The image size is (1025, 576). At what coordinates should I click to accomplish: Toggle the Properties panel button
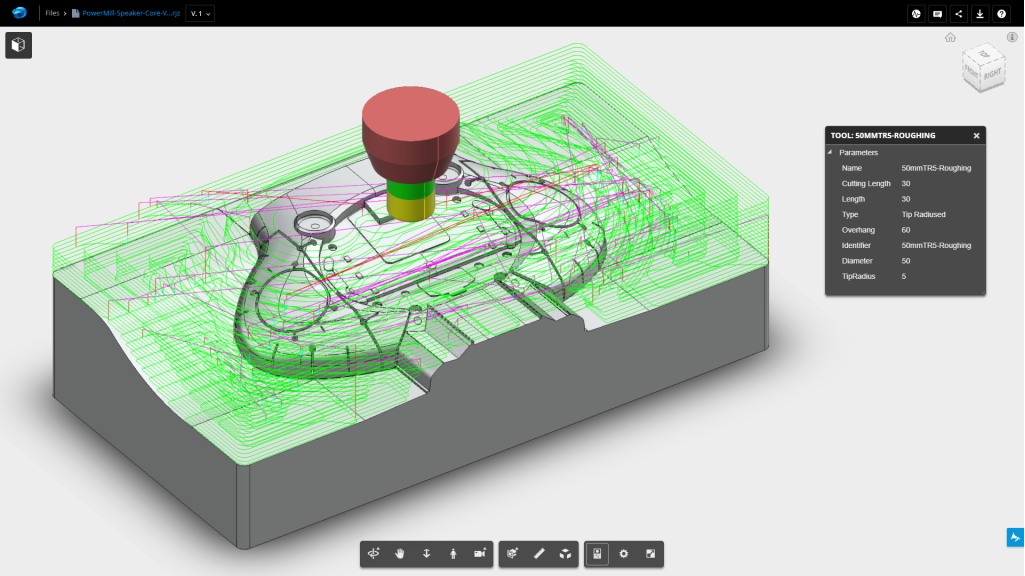click(597, 553)
